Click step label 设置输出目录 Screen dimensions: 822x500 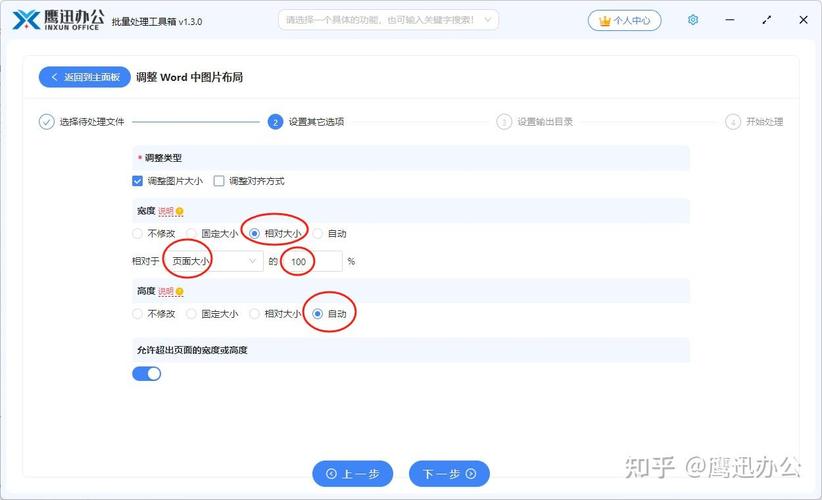[x=545, y=122]
